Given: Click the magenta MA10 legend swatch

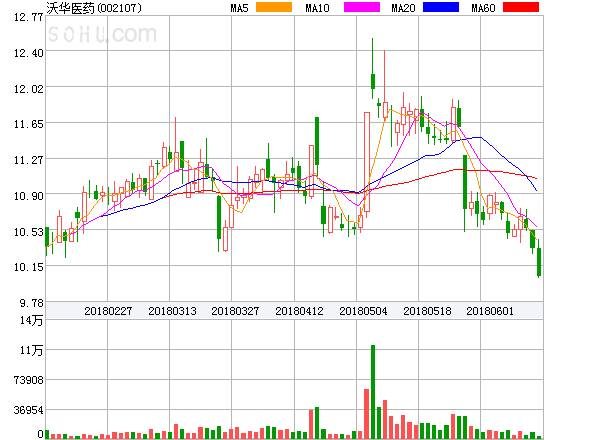Looking at the screenshot, I should click(x=362, y=7).
